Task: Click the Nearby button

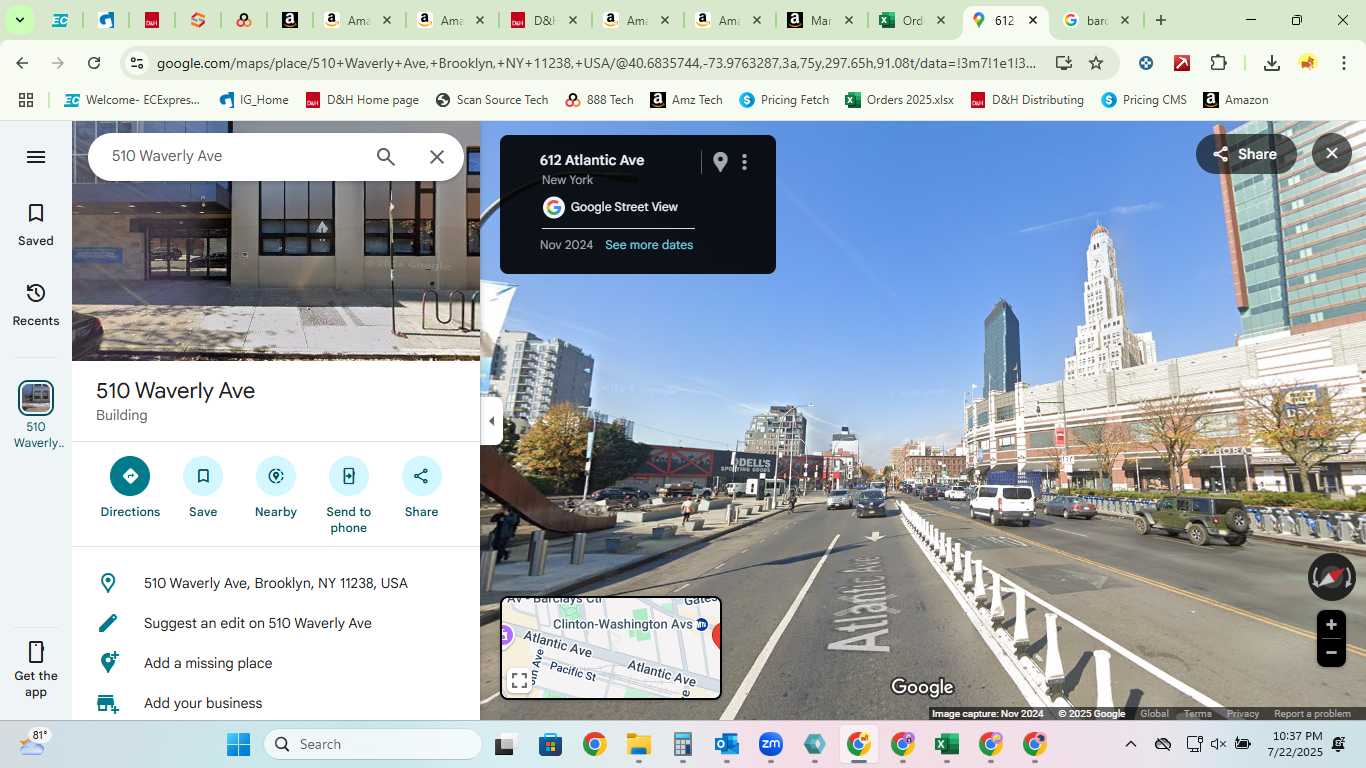Action: pos(276,488)
